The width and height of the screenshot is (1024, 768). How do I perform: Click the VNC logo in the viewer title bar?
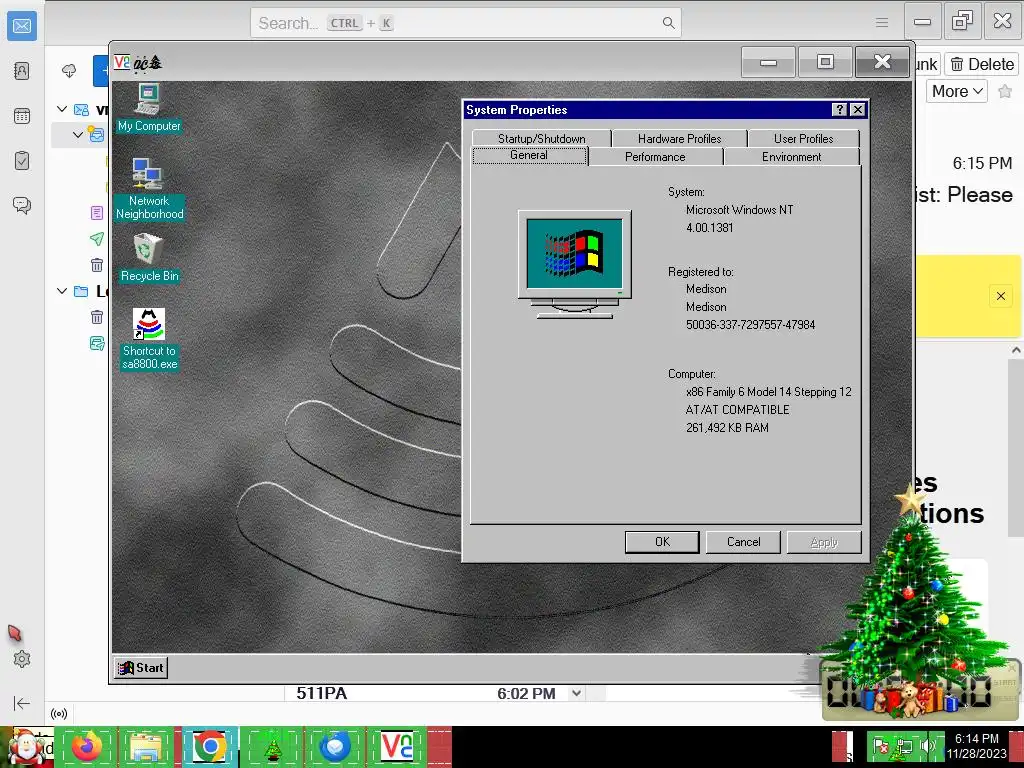pyautogui.click(x=122, y=62)
